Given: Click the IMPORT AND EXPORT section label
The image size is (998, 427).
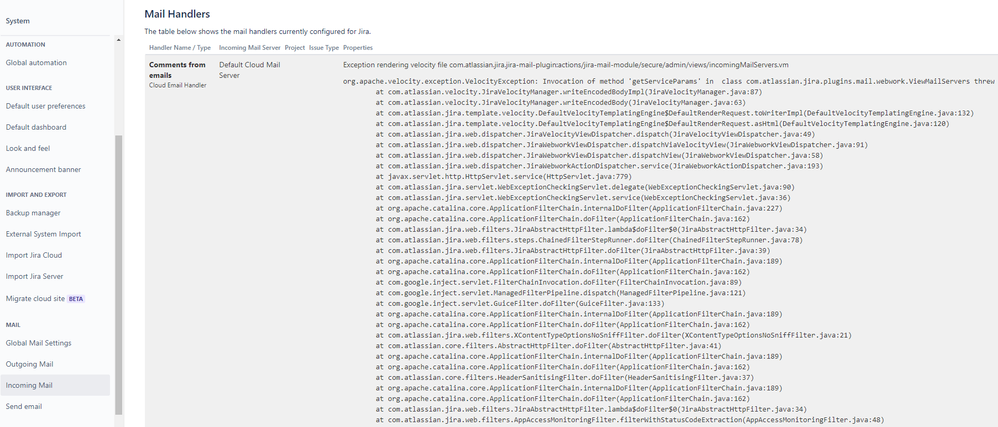Looking at the screenshot, I should tap(36, 195).
